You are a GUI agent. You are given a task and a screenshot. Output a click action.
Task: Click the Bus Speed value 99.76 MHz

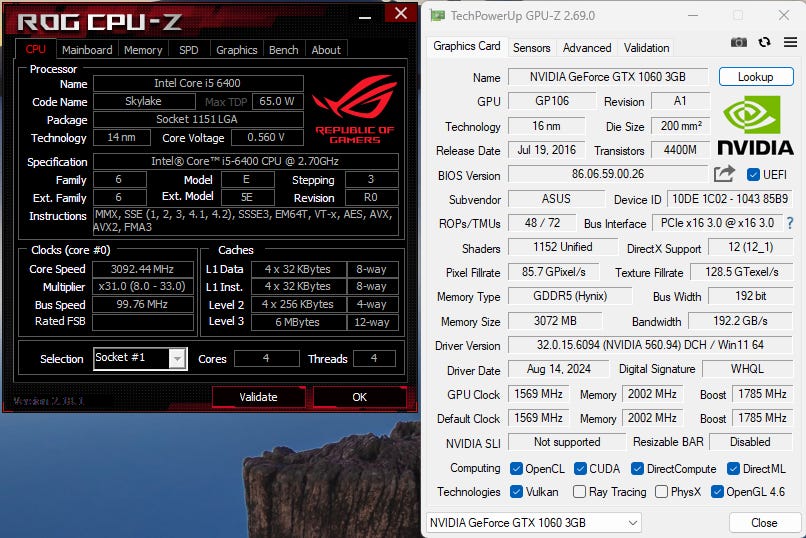tap(142, 304)
